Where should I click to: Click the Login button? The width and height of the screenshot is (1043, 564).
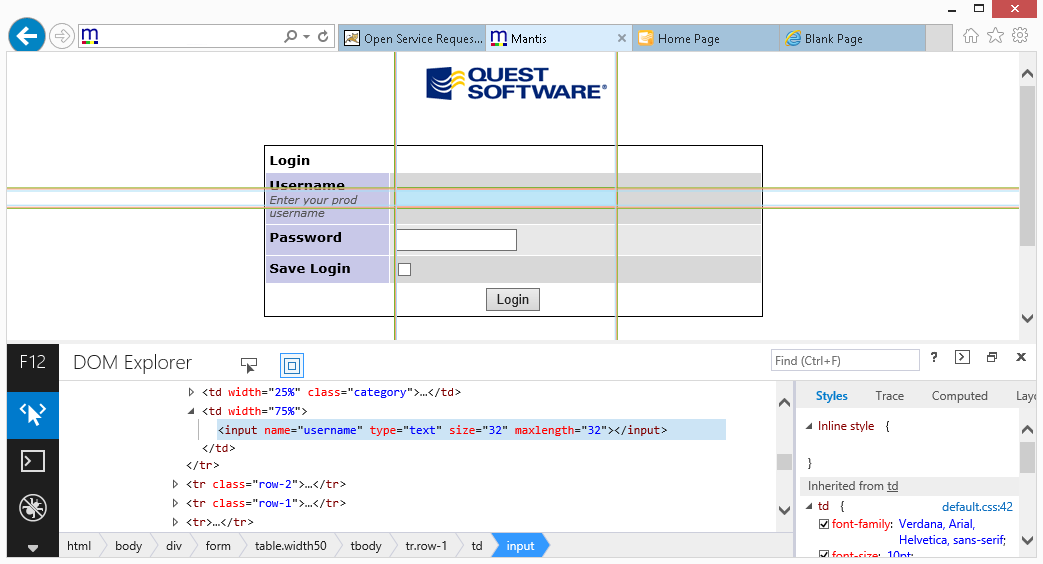pyautogui.click(x=512, y=299)
